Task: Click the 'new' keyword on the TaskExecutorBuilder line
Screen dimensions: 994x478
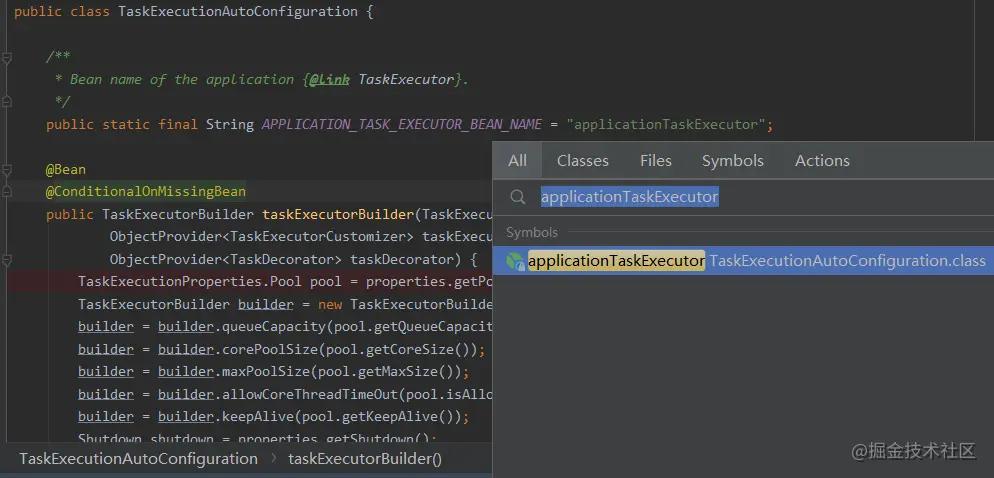Action: (x=330, y=304)
